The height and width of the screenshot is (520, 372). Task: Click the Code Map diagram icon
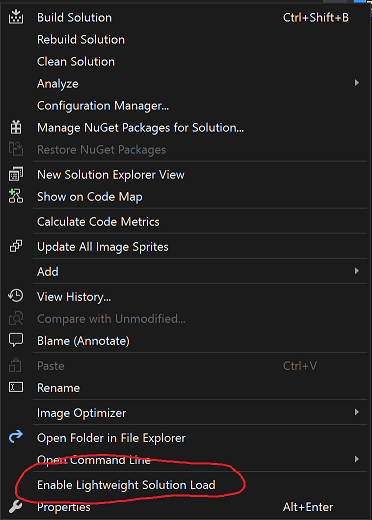point(16,196)
